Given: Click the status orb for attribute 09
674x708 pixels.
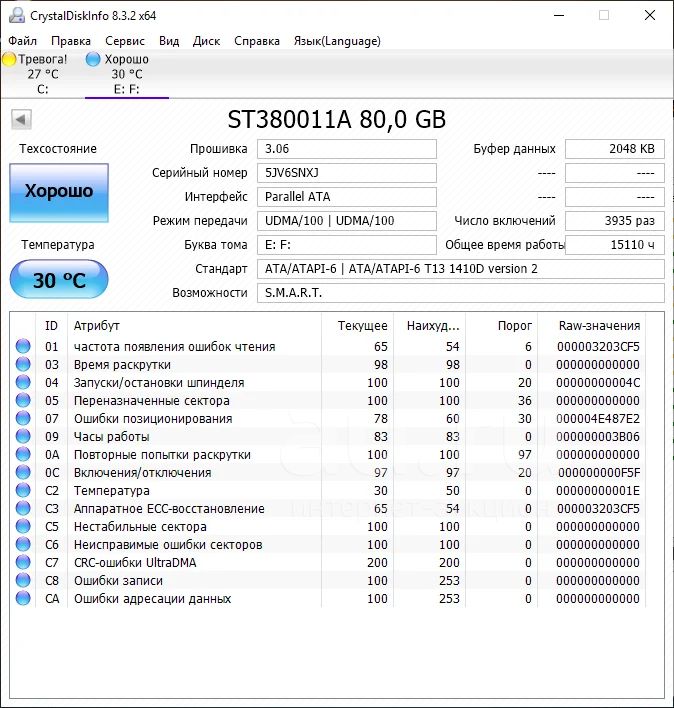Looking at the screenshot, I should (23, 437).
